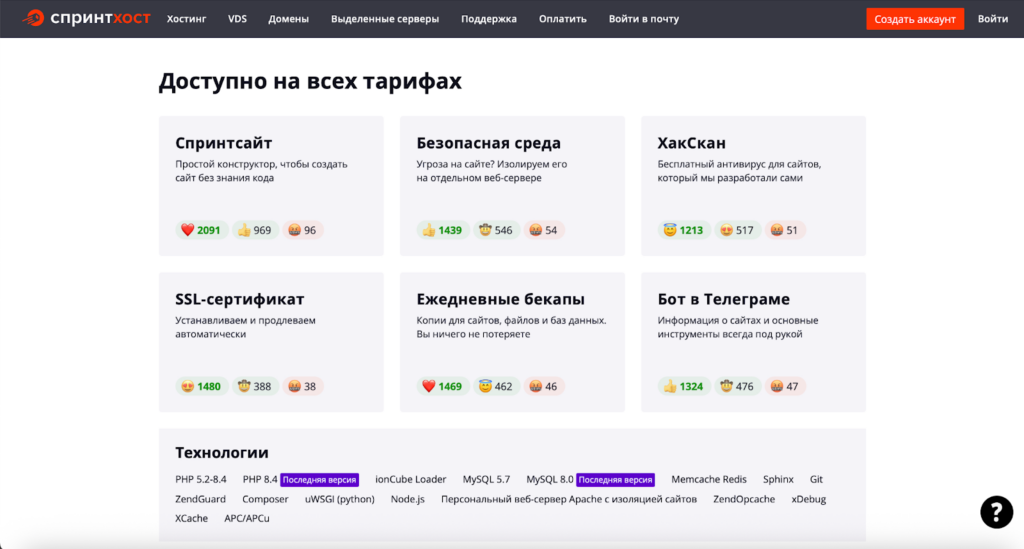Click the Бот в Телеграме card title
The width and height of the screenshot is (1024, 549).
pos(724,299)
